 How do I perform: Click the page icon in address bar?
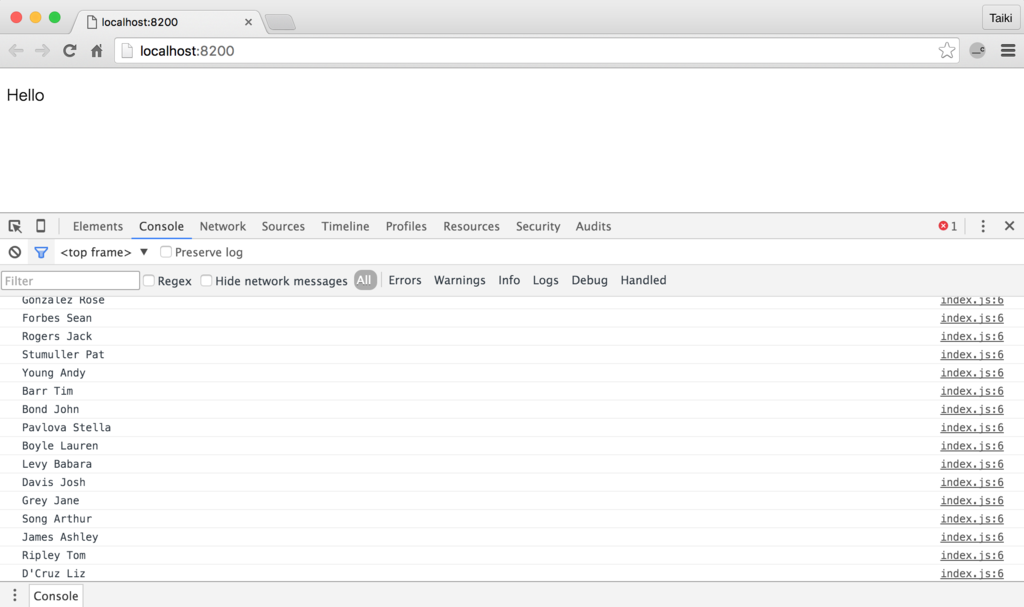127,51
